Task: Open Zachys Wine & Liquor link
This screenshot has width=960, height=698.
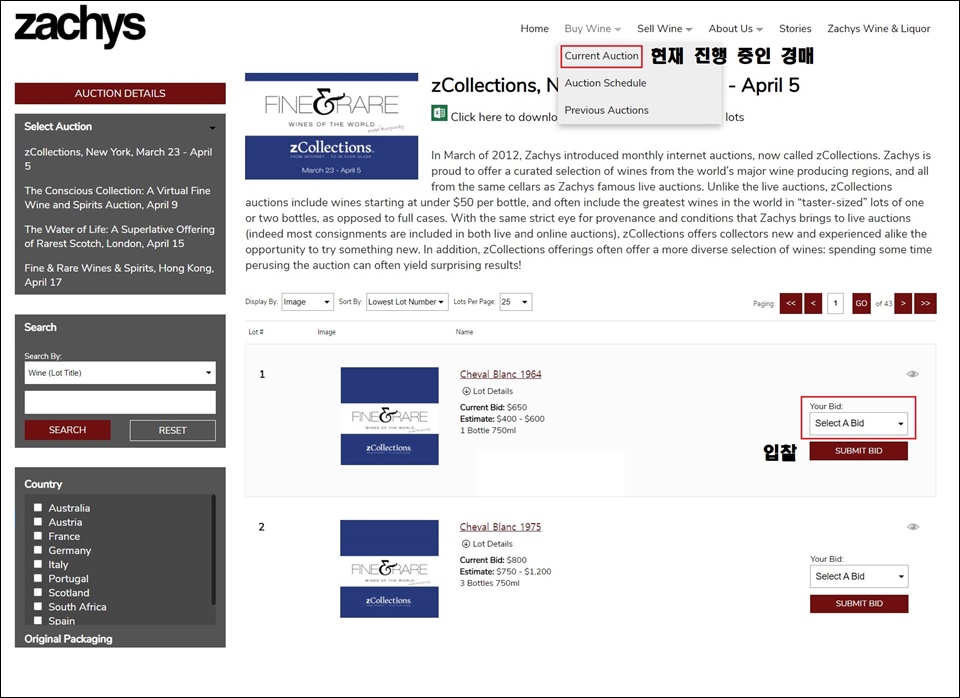Action: [879, 29]
